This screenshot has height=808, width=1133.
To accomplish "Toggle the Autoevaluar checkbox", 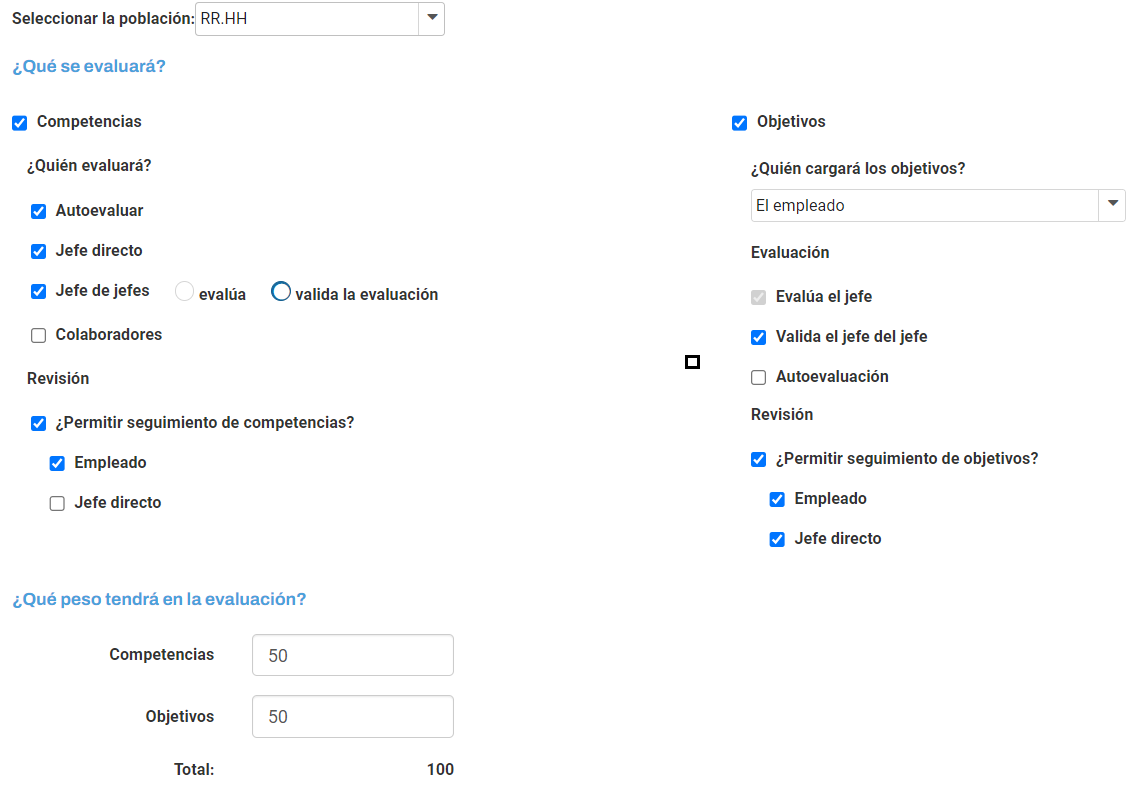I will [x=38, y=211].
